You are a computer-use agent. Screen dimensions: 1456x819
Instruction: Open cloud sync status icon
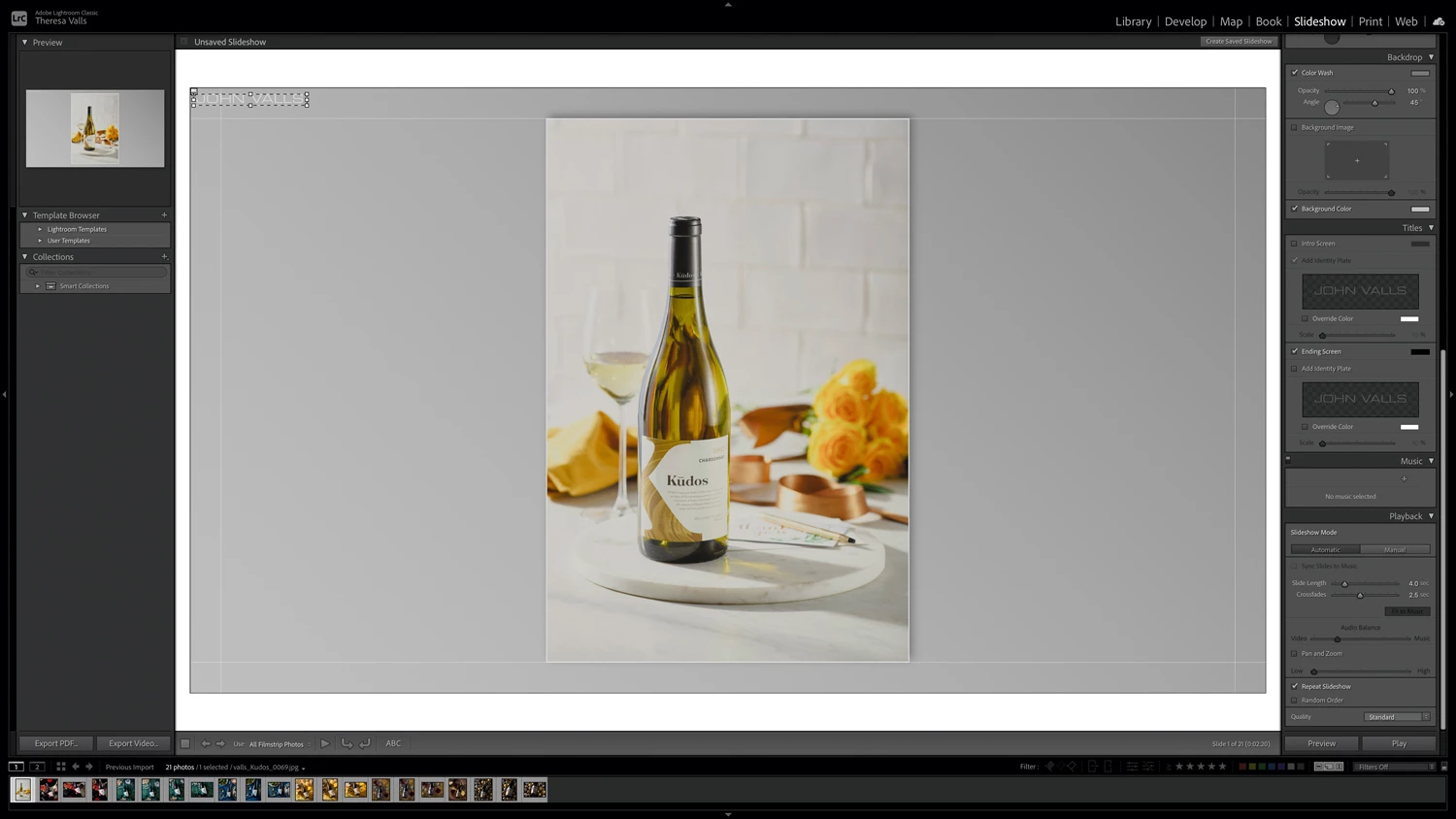(1439, 21)
